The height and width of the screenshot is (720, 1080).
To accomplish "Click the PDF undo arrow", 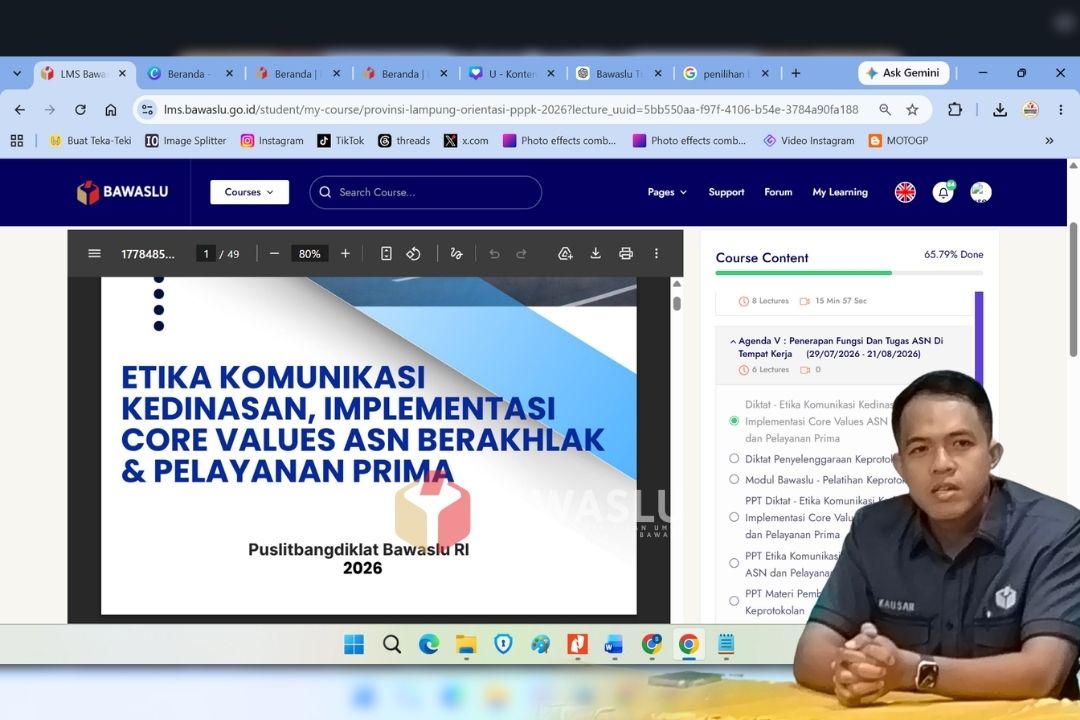I will (494, 254).
